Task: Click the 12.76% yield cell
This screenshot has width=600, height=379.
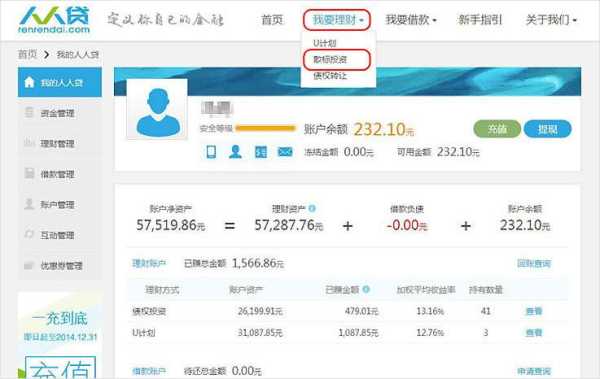Action: [x=430, y=333]
